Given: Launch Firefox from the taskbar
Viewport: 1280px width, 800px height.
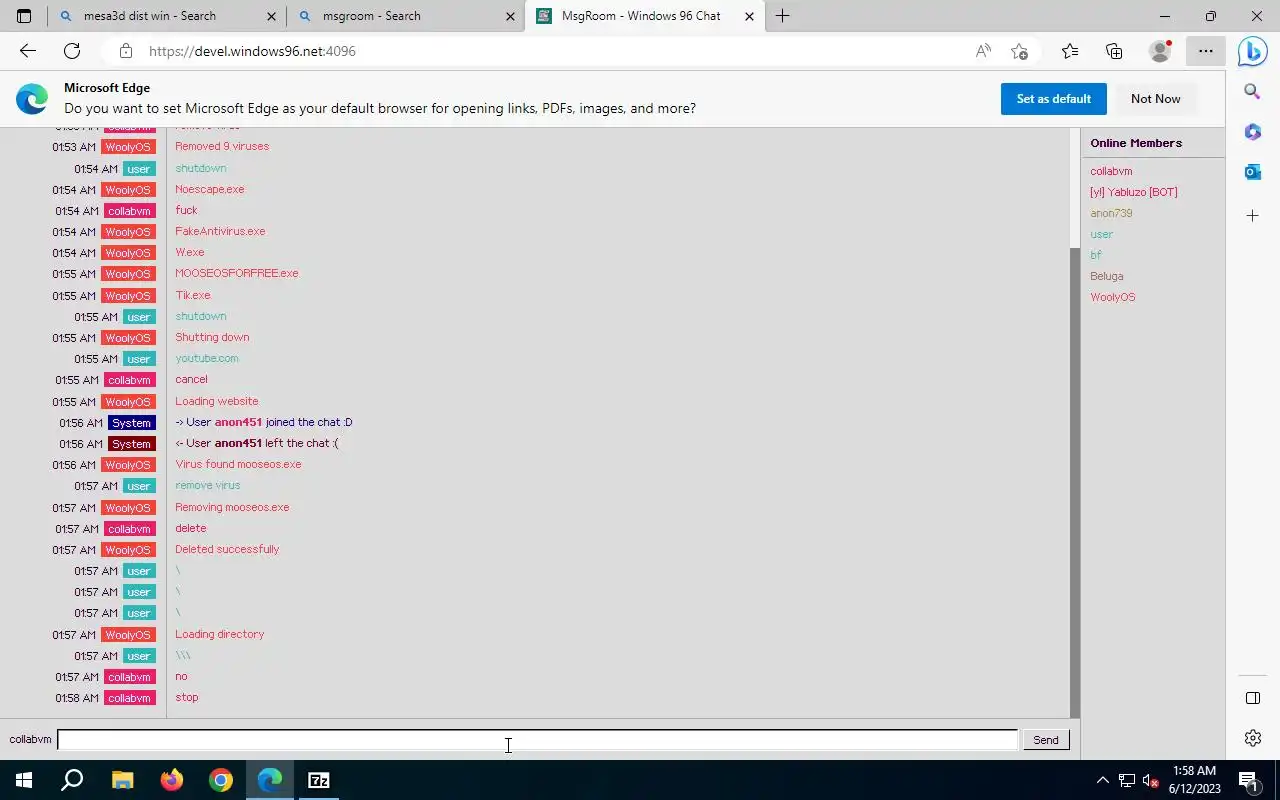Looking at the screenshot, I should pos(171,780).
